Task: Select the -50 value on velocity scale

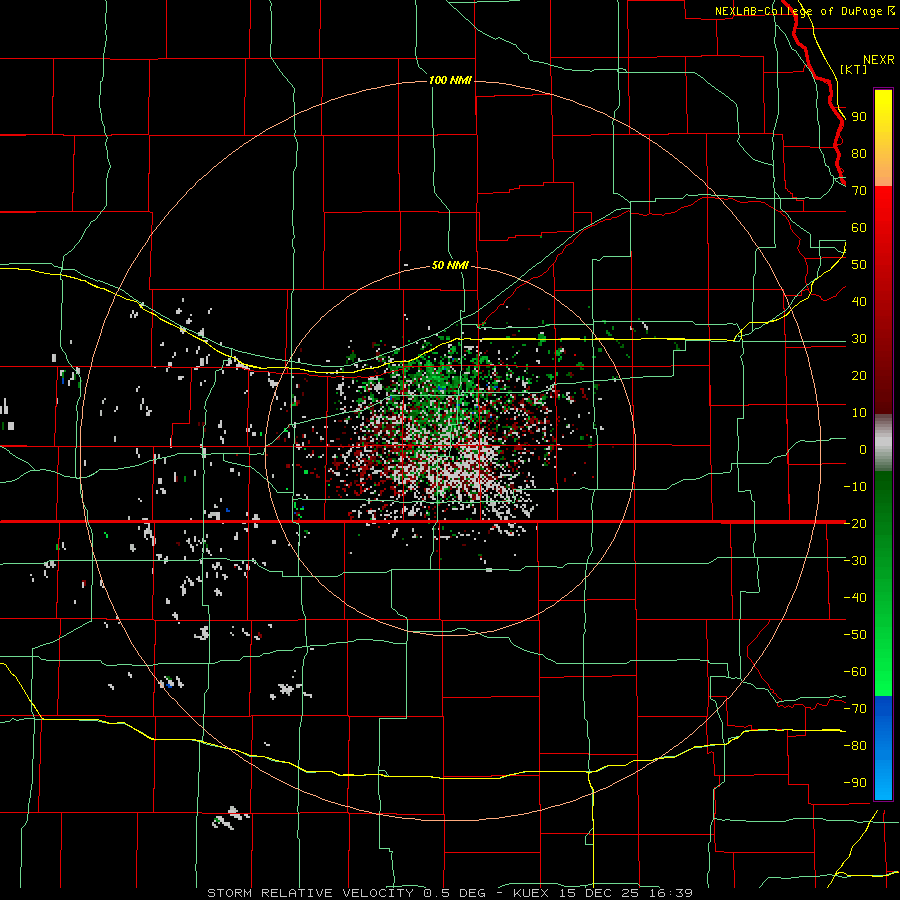Action: tap(855, 635)
